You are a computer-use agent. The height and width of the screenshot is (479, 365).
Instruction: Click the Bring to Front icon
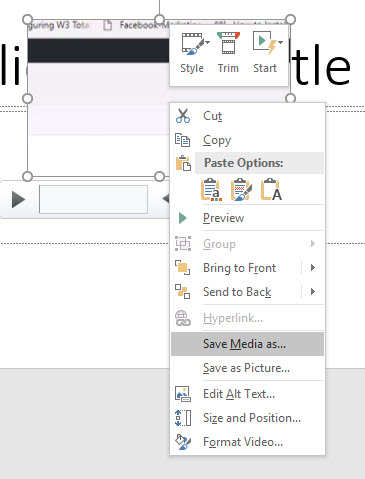click(183, 268)
